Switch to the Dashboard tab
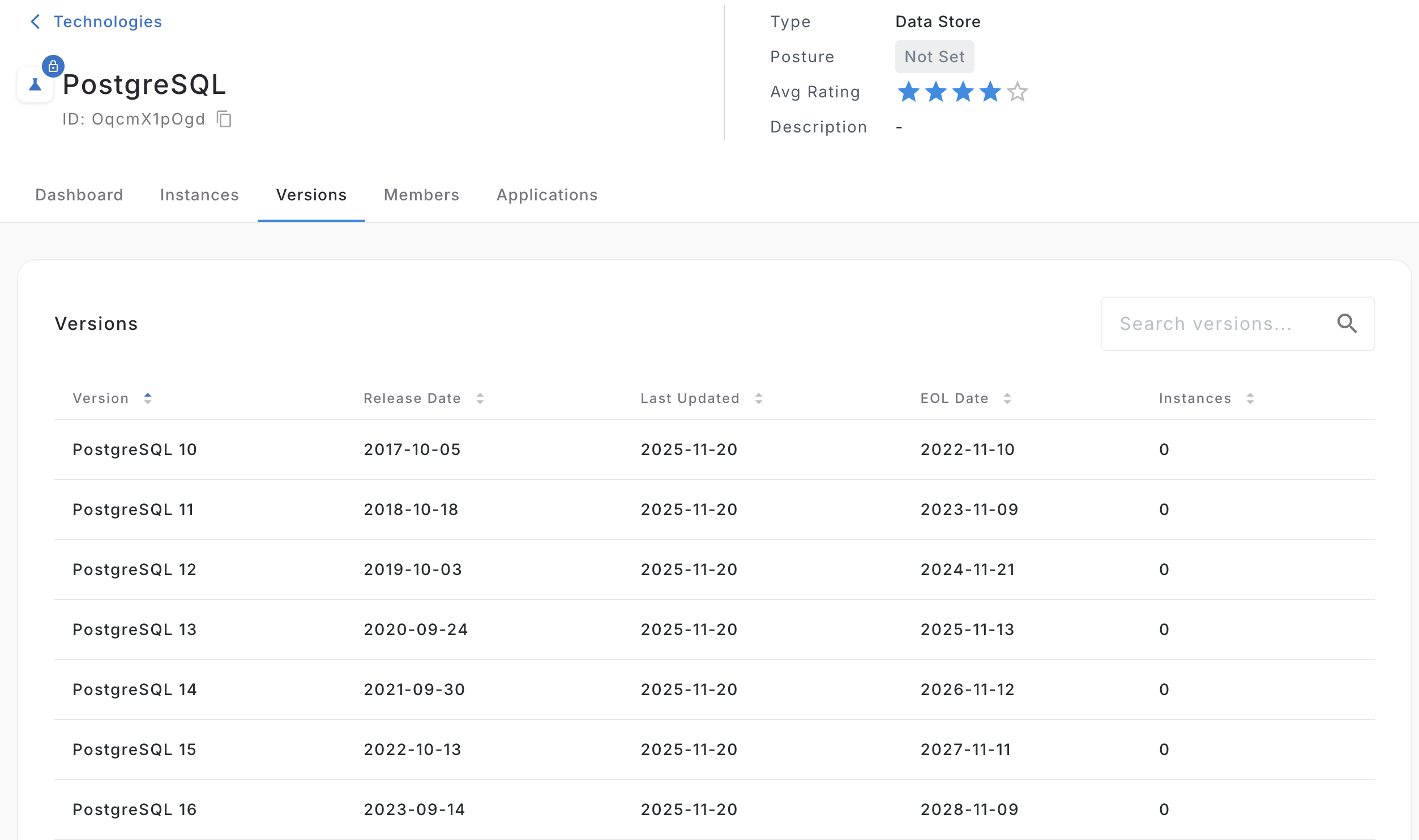Screen dimensions: 1419x840 pos(79,195)
